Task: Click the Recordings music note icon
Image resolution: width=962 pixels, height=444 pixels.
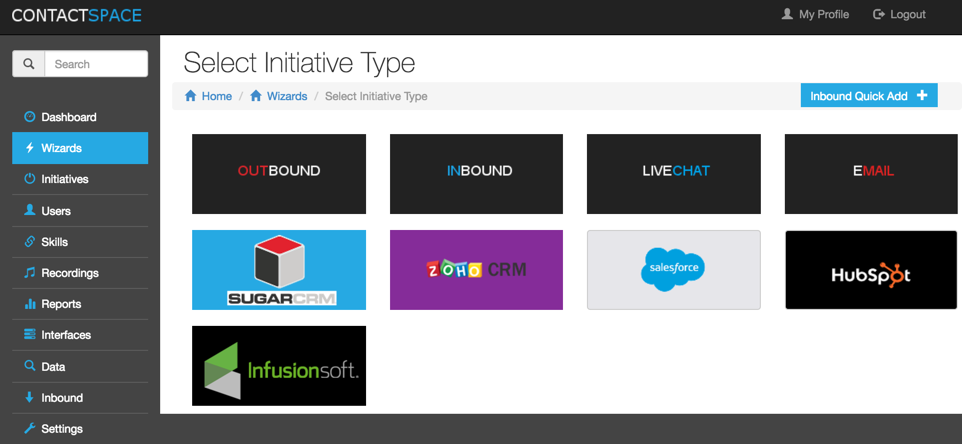Action: (x=29, y=273)
